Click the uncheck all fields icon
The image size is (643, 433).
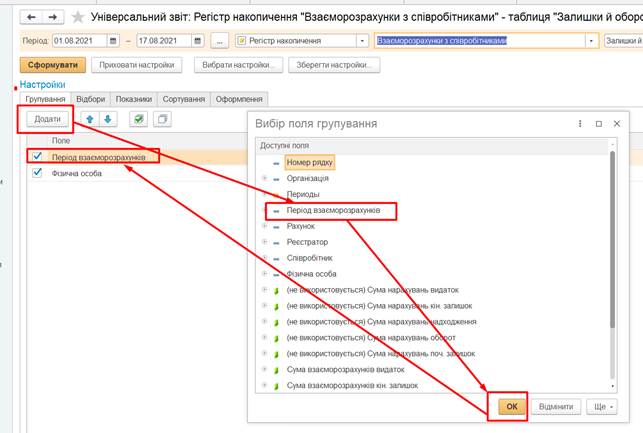(x=161, y=119)
